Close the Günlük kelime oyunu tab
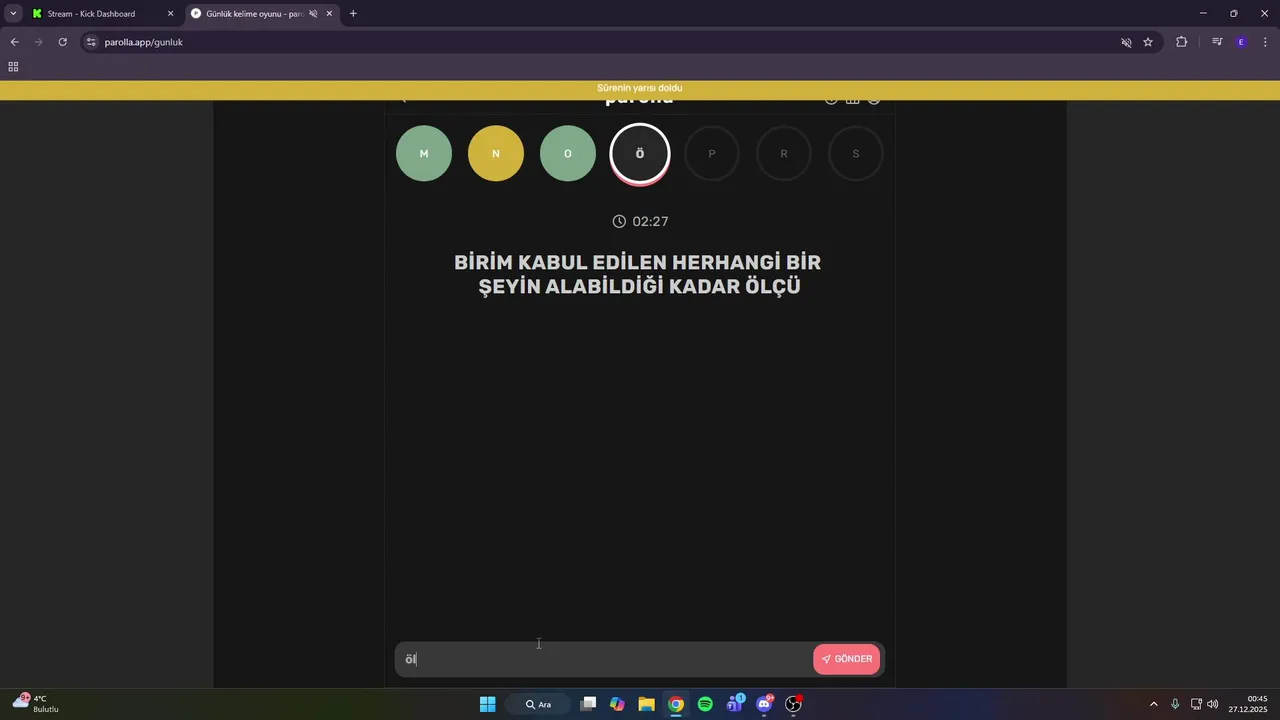 click(329, 14)
